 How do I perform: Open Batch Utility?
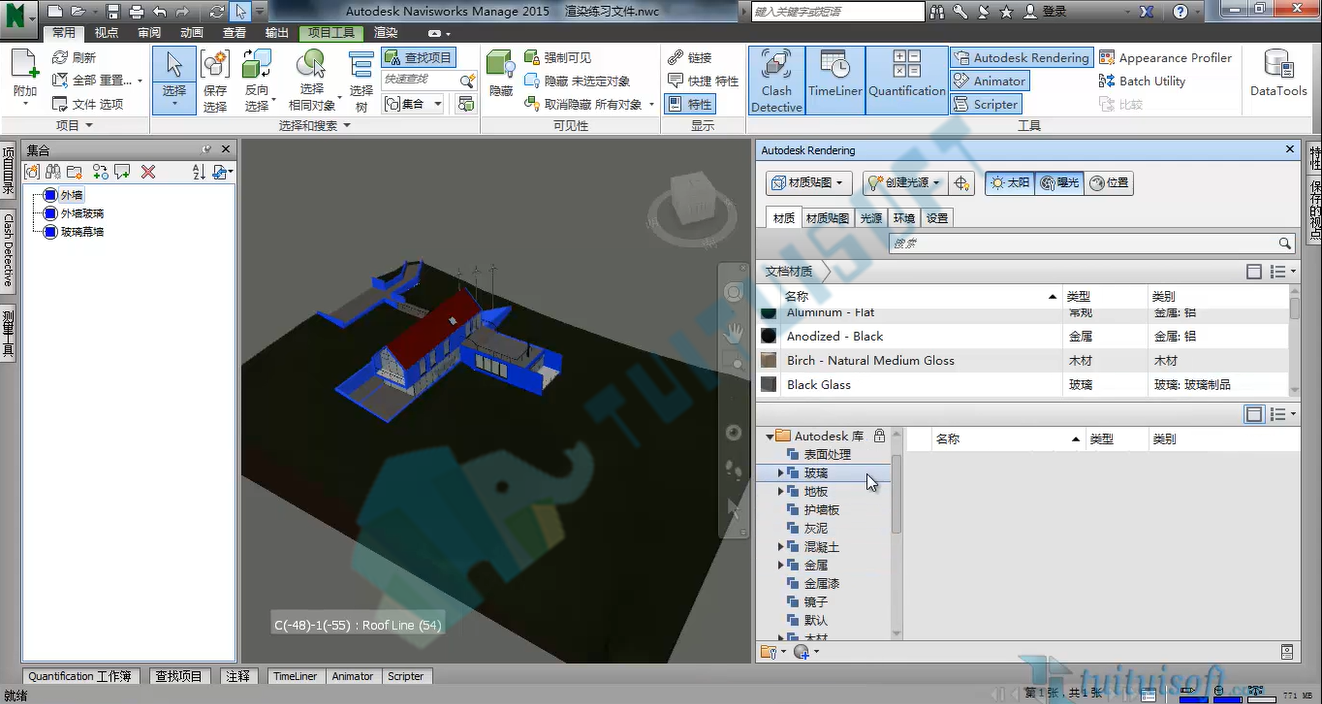click(1142, 81)
